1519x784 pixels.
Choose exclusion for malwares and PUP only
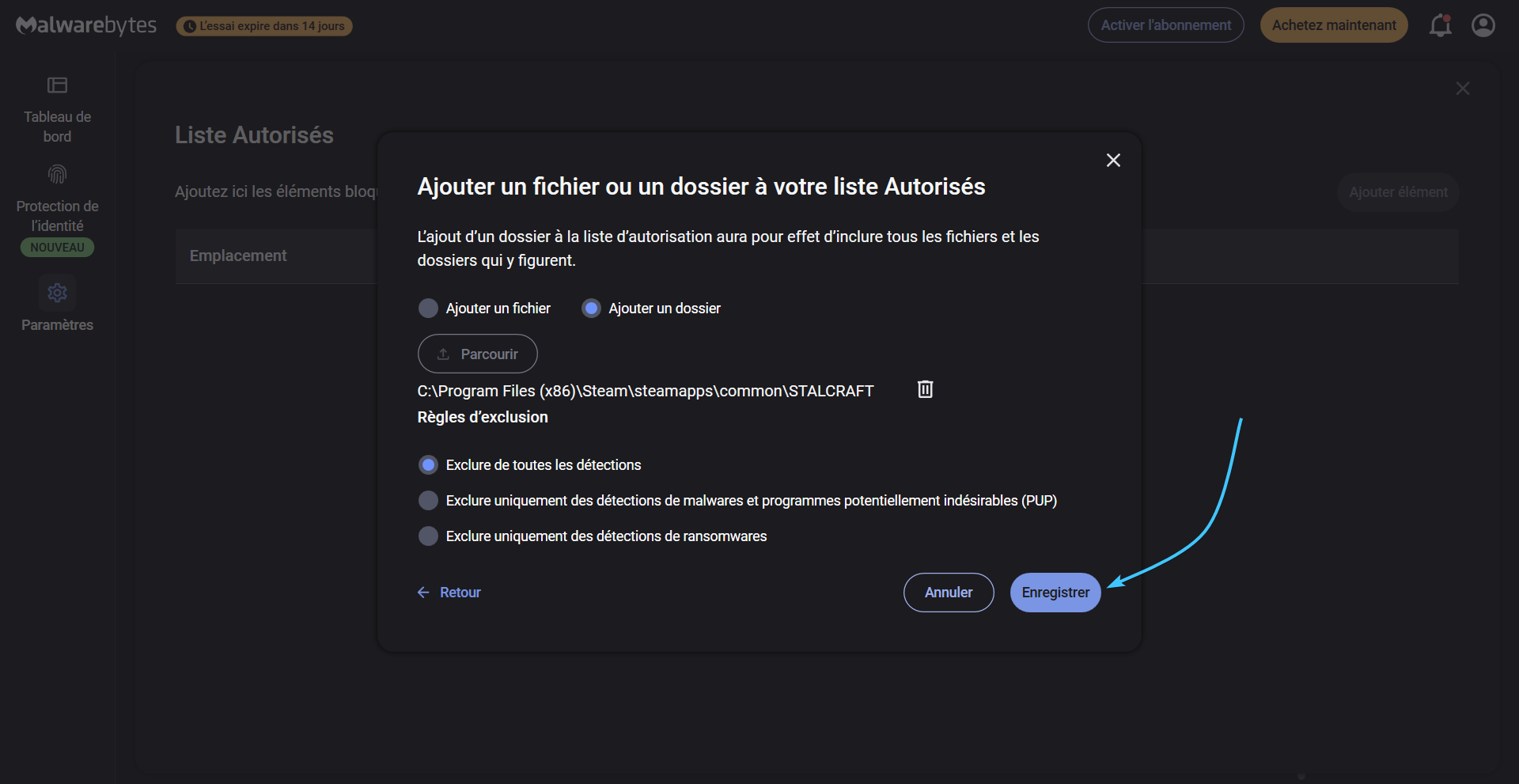[x=428, y=501]
